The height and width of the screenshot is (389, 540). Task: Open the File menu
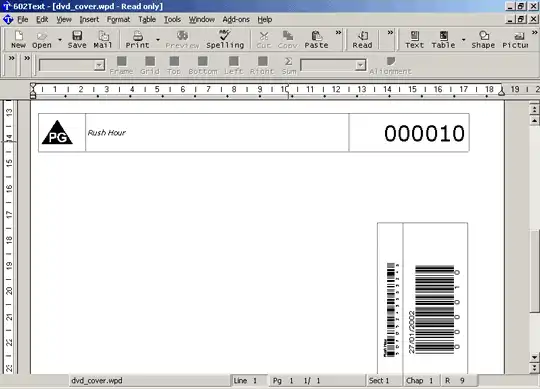(23, 20)
